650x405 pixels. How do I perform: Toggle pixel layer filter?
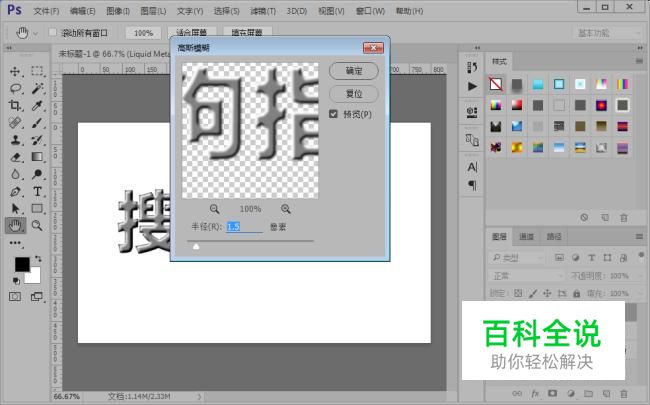(559, 257)
